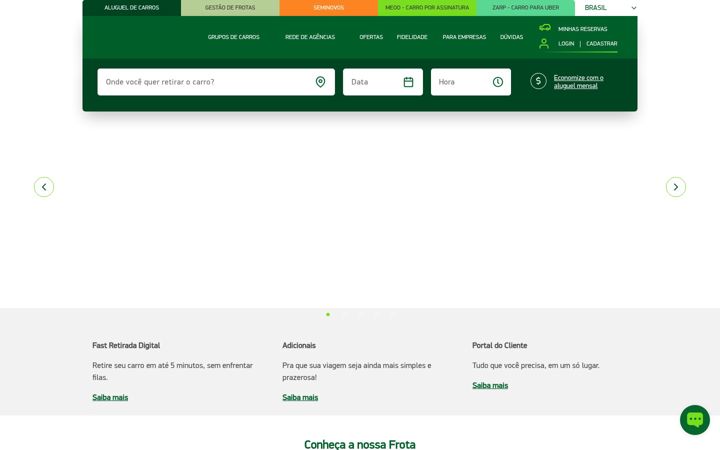This screenshot has width=720, height=450.
Task: Open Dúvidas menu item
Action: (512, 37)
